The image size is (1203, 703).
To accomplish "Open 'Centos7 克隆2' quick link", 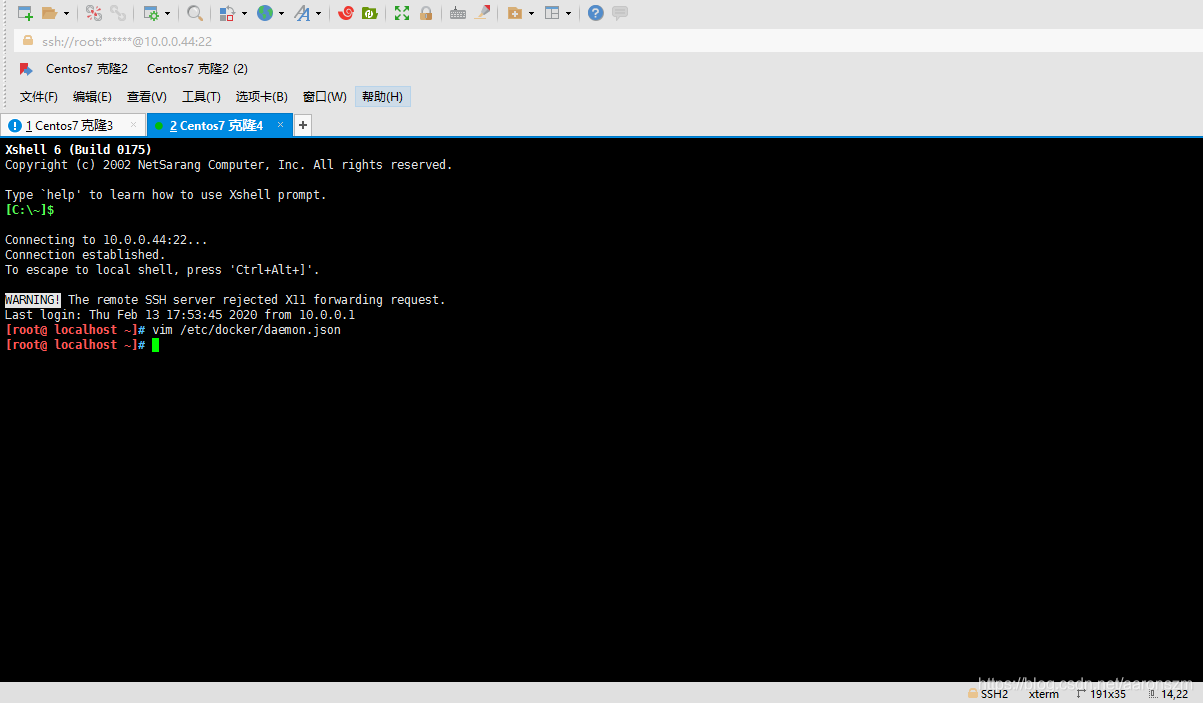I will (x=87, y=69).
